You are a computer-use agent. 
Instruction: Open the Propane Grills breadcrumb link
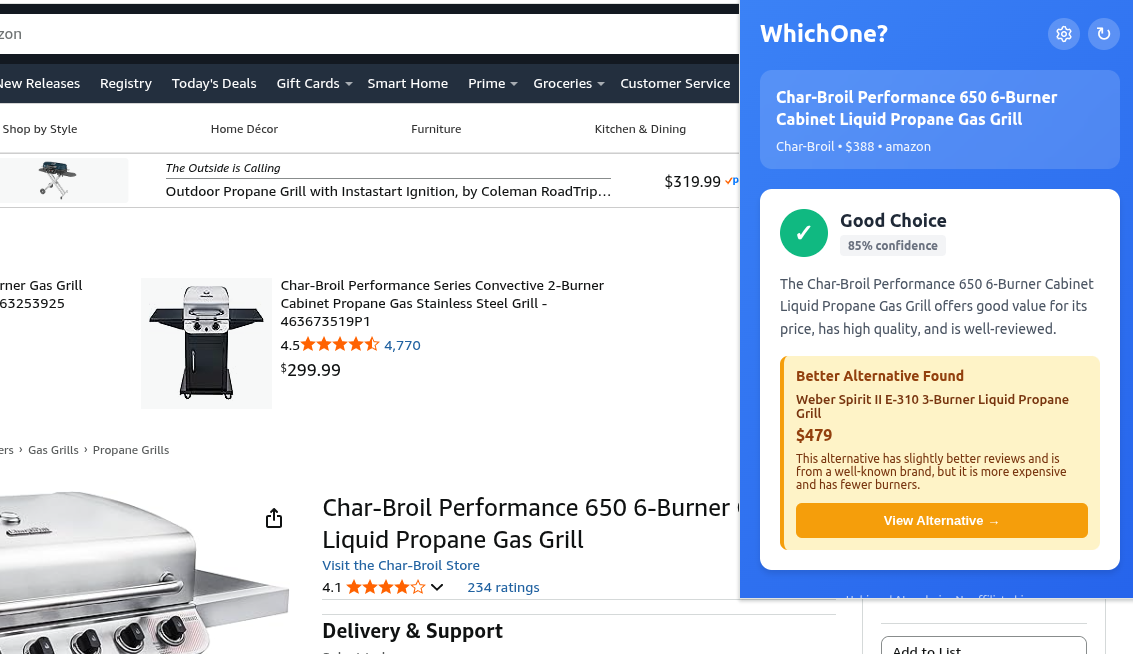[x=131, y=450]
